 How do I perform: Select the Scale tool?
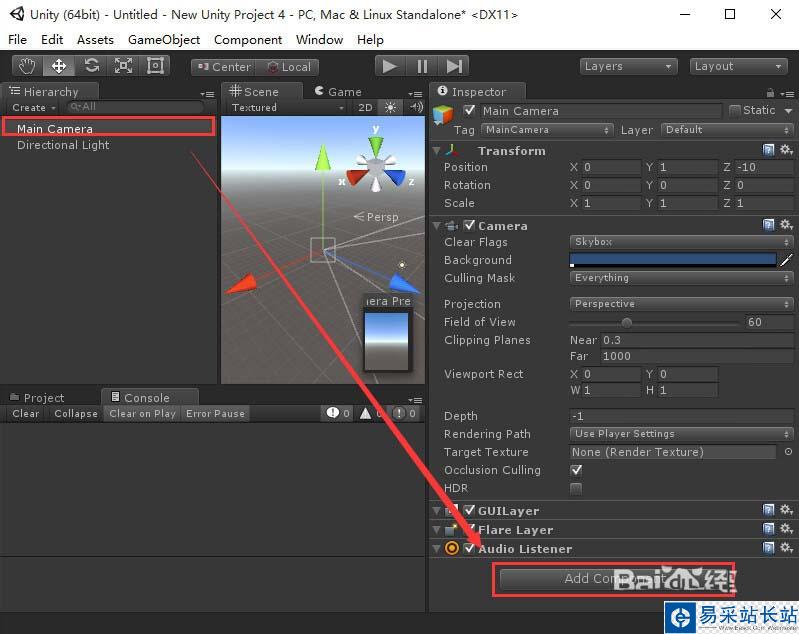tap(123, 66)
